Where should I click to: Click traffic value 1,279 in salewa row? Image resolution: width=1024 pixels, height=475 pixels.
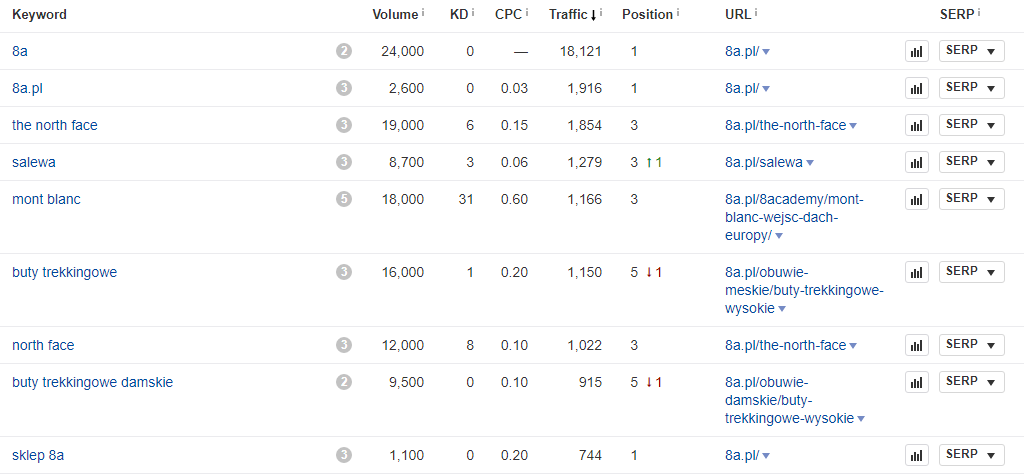coord(584,162)
